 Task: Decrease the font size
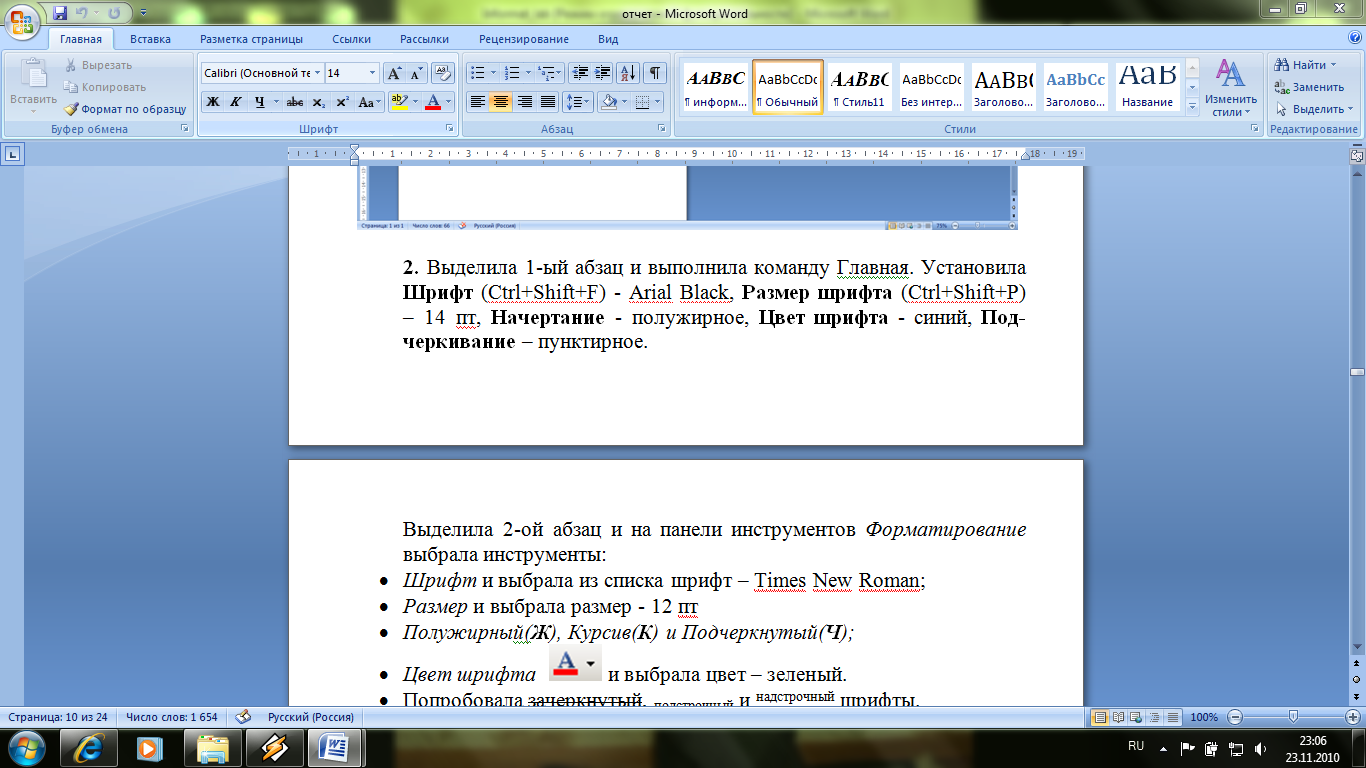[x=417, y=73]
